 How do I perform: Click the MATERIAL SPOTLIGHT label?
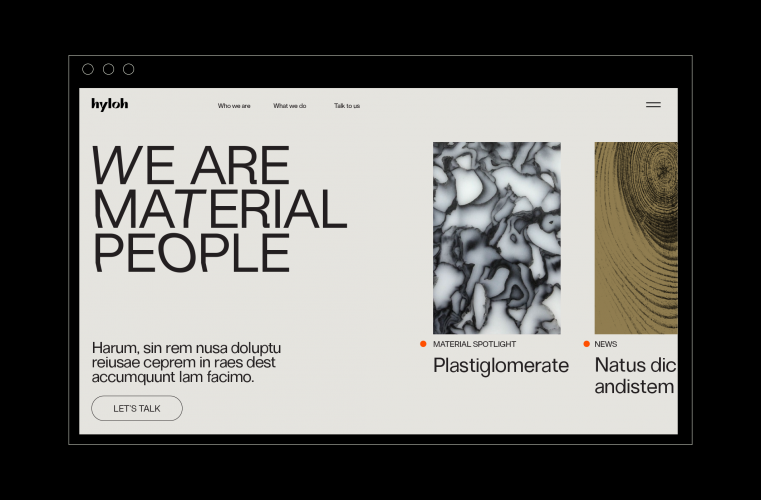(474, 344)
